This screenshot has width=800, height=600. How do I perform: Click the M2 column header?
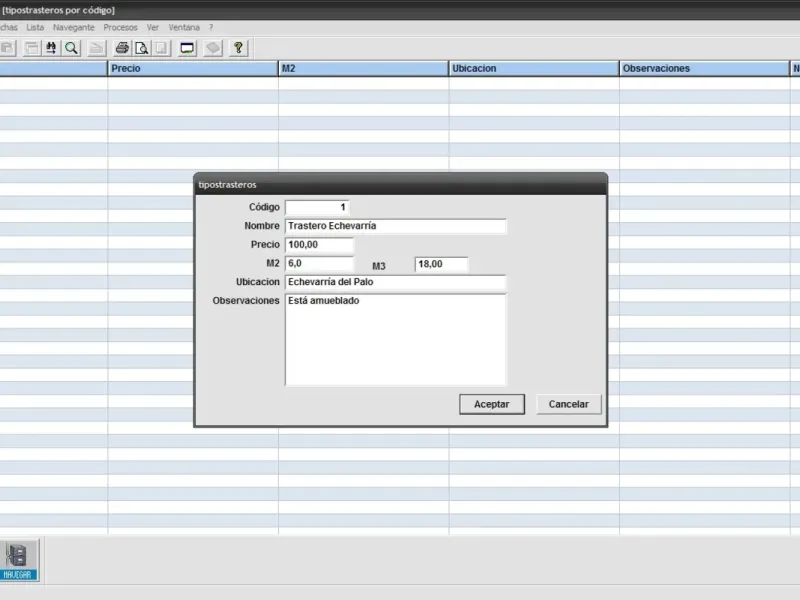pos(363,68)
